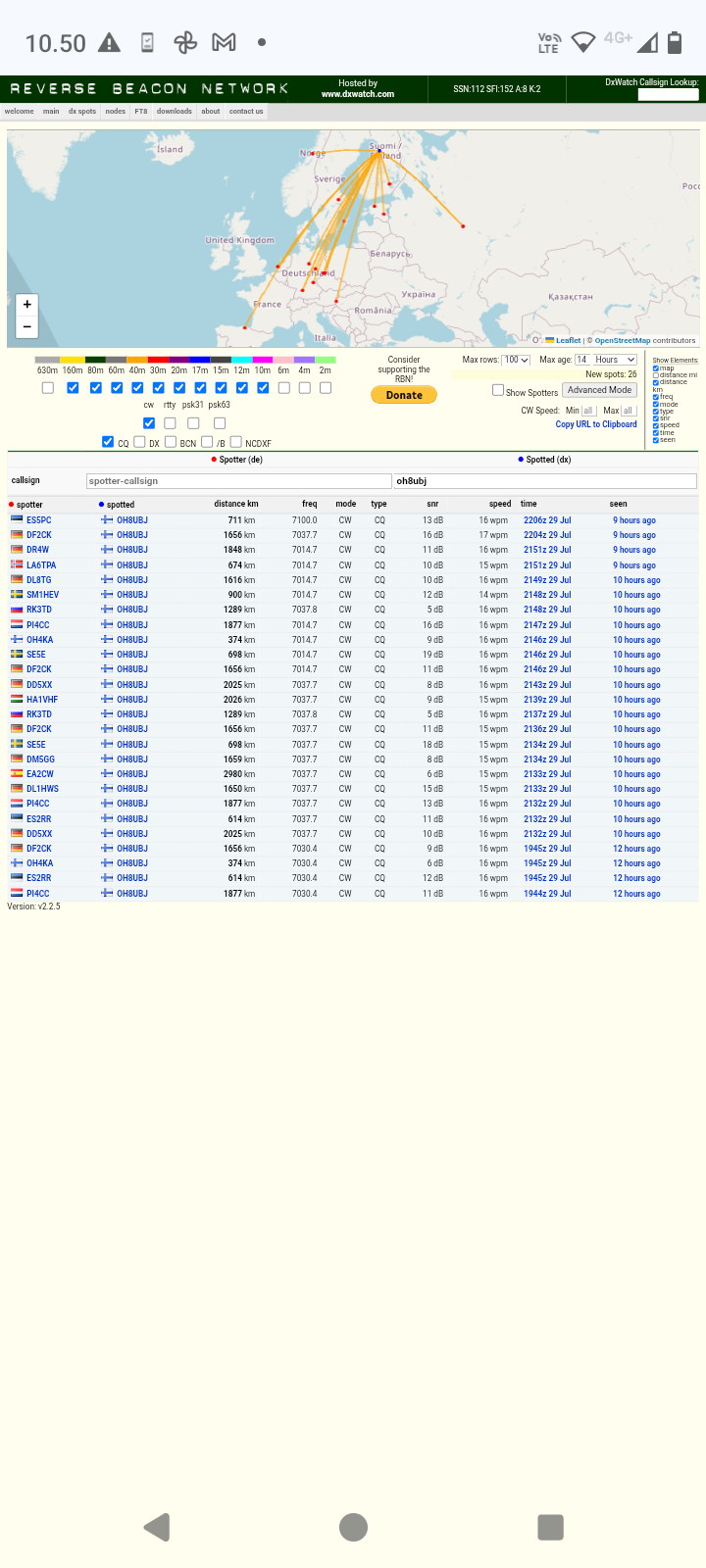Image resolution: width=706 pixels, height=1568 pixels.
Task: Enable the 2m band checkbox
Action: (x=326, y=388)
